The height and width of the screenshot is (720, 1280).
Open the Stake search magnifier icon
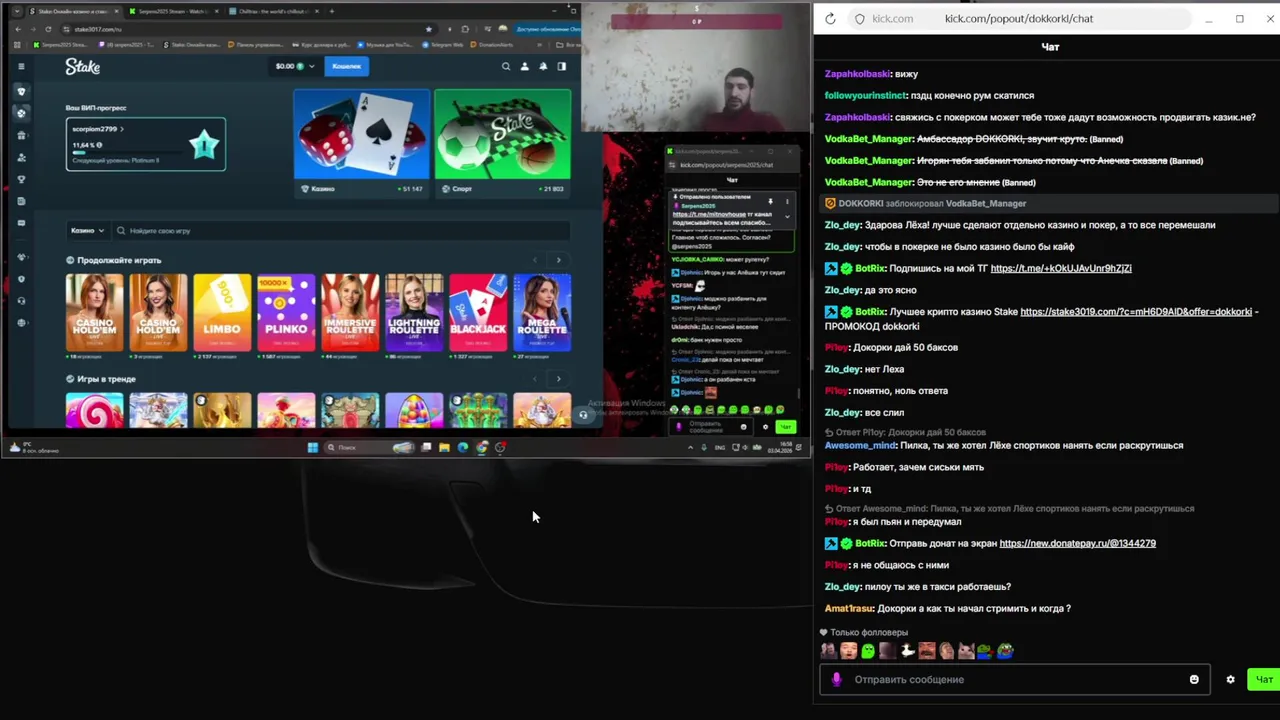pos(506,67)
